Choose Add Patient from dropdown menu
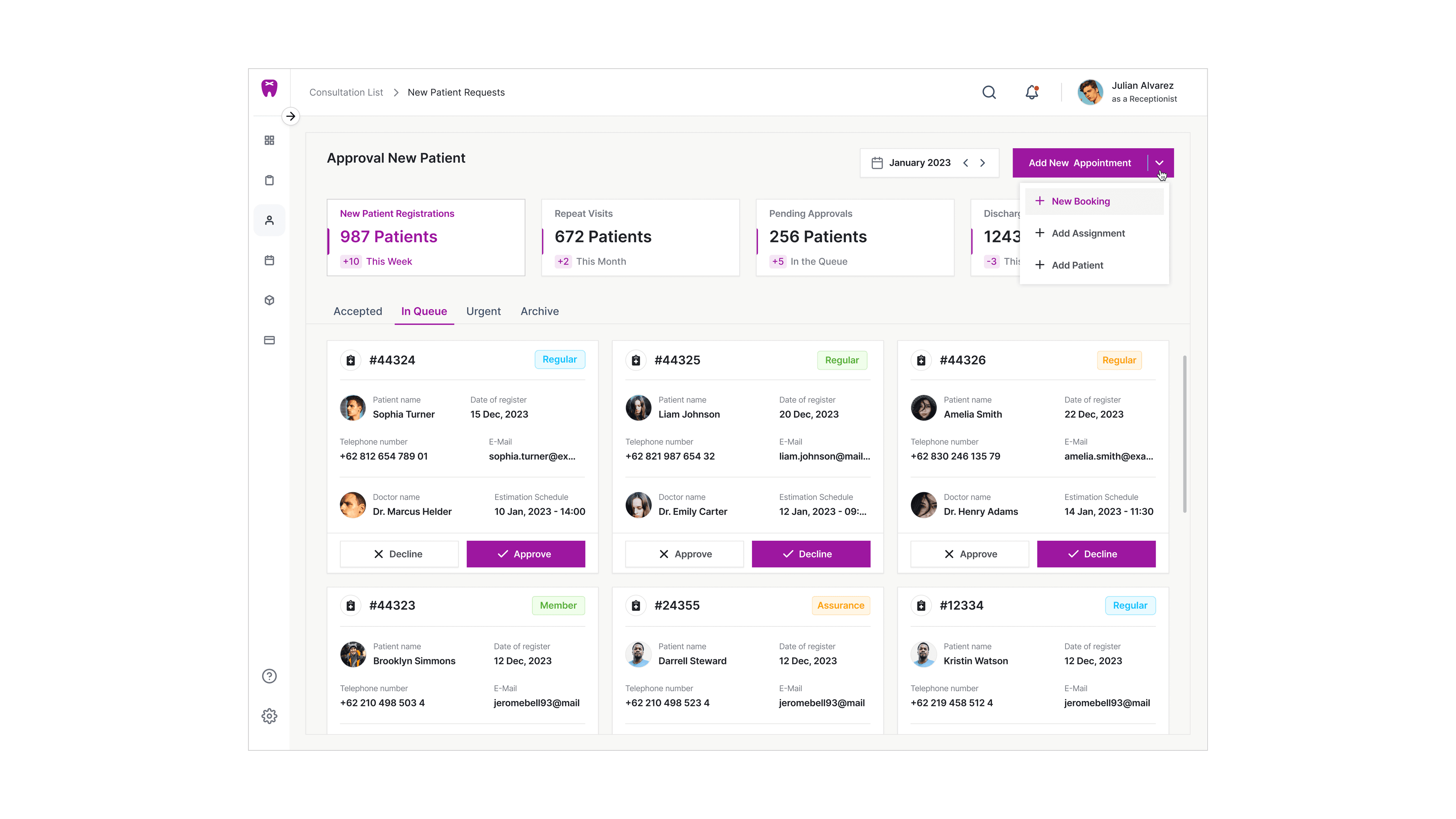The height and width of the screenshot is (819, 1456). pyautogui.click(x=1077, y=265)
